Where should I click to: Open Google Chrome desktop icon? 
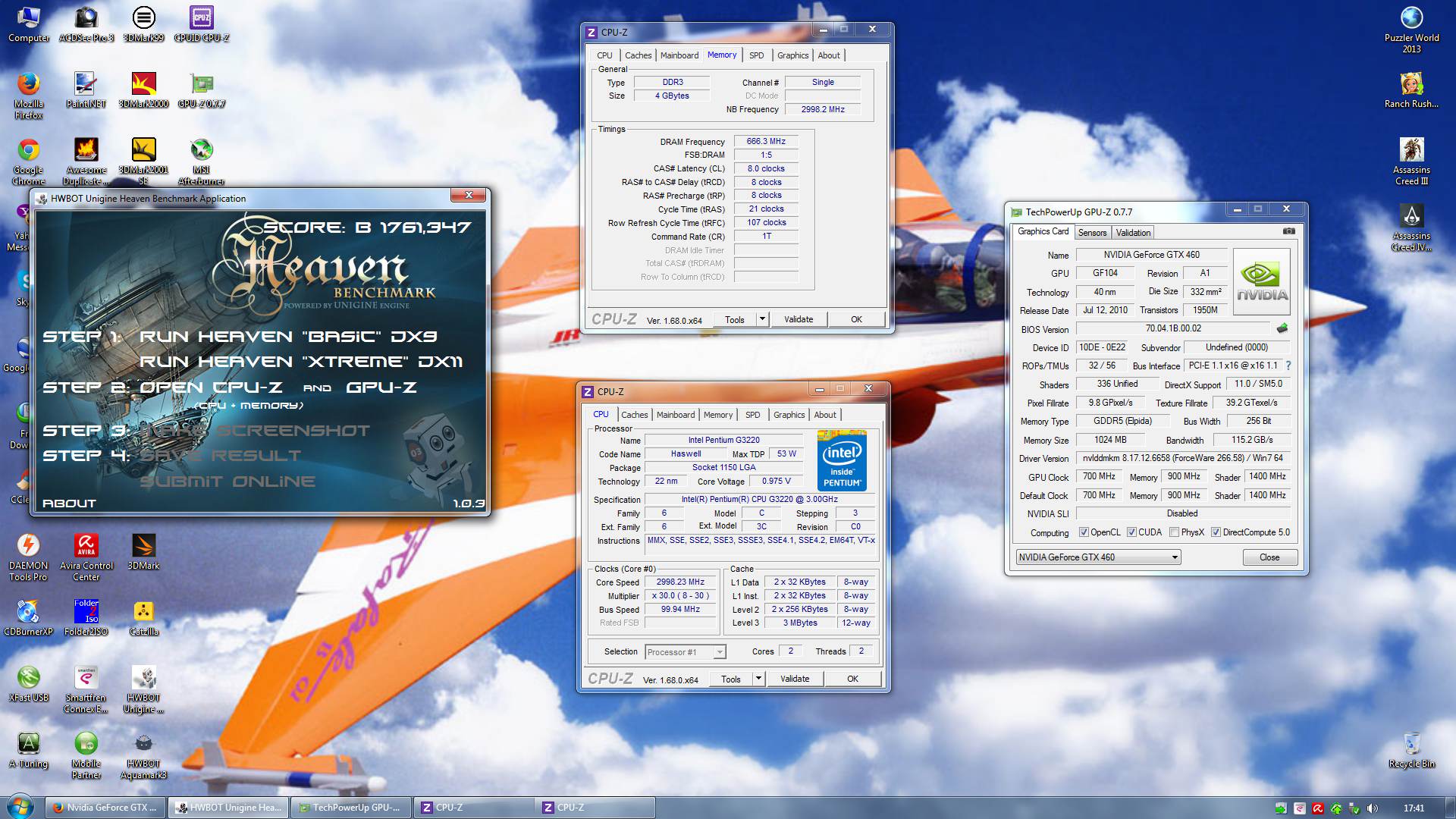click(x=28, y=162)
